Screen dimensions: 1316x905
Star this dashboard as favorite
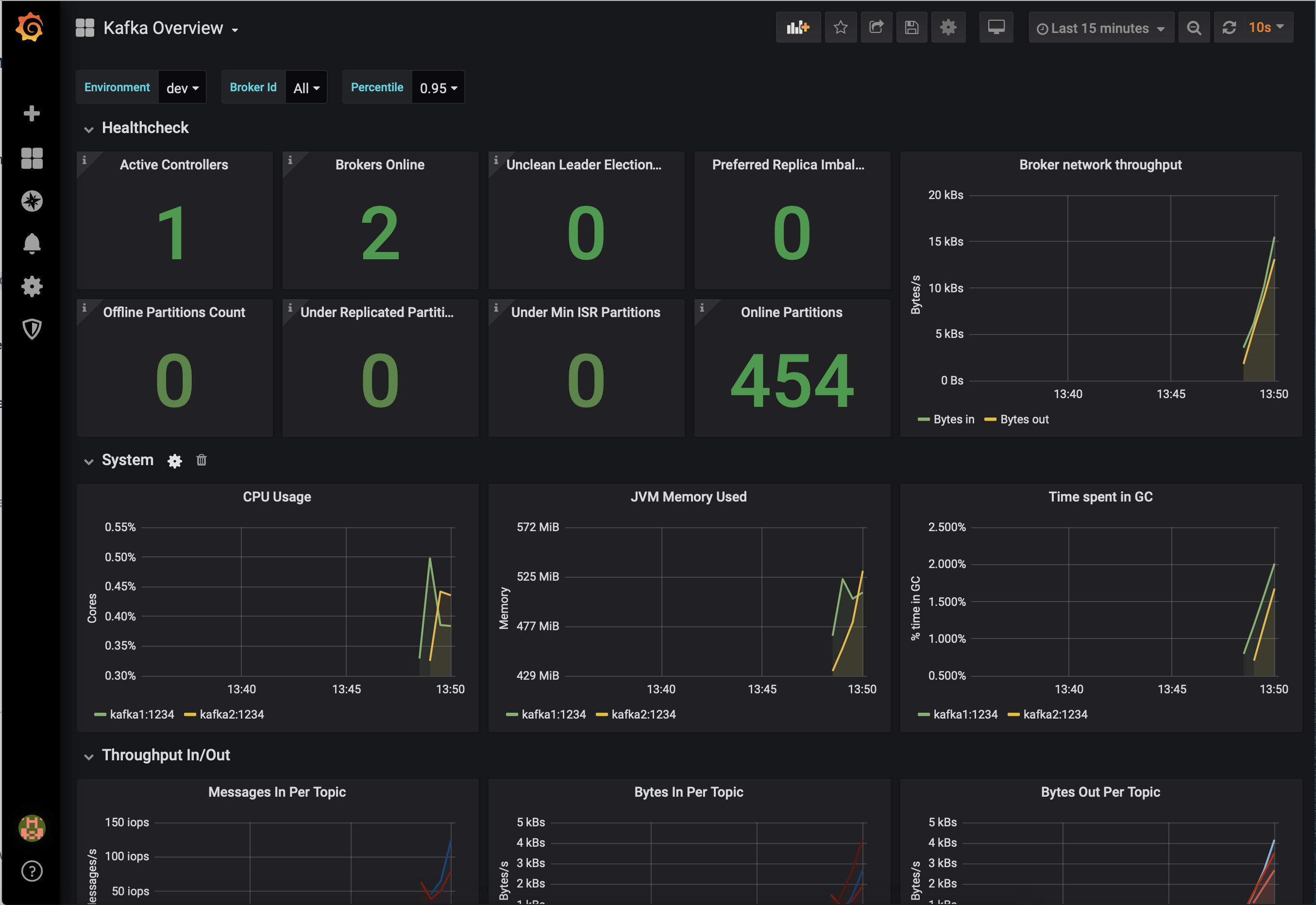(x=840, y=27)
